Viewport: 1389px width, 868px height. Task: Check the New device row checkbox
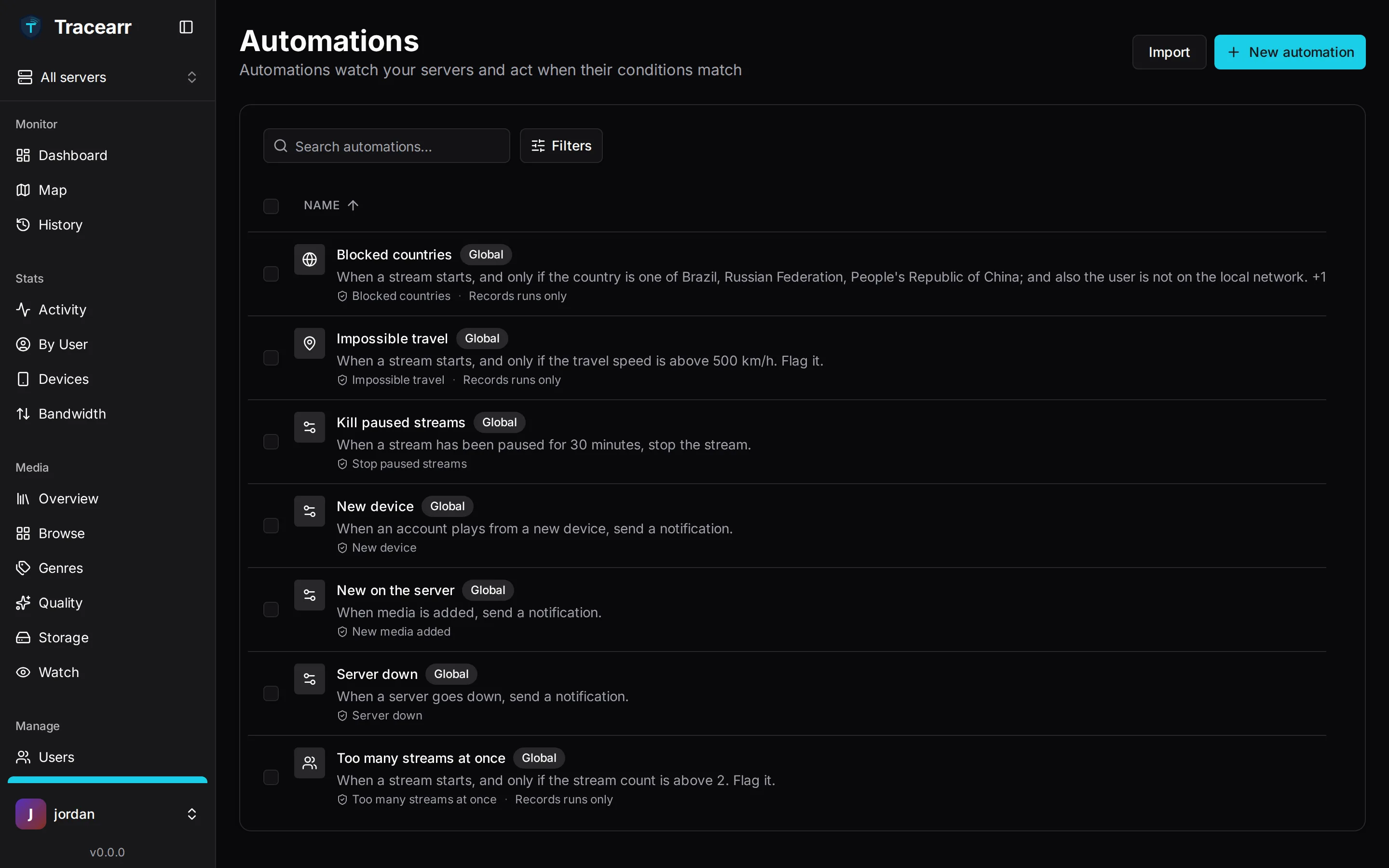pos(271,525)
